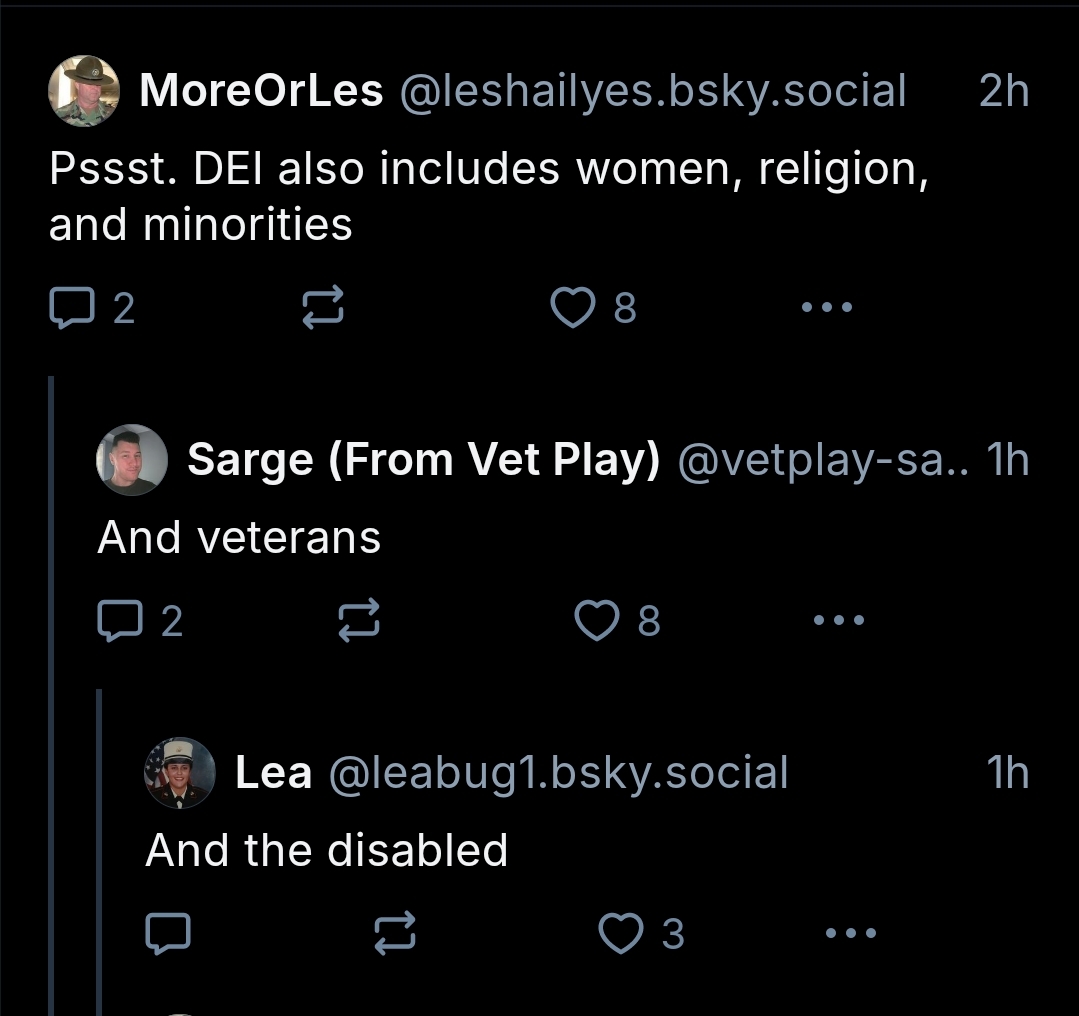Click the "Sarge (From Vet Play)" display name
This screenshot has height=1016, width=1079.
[x=424, y=460]
